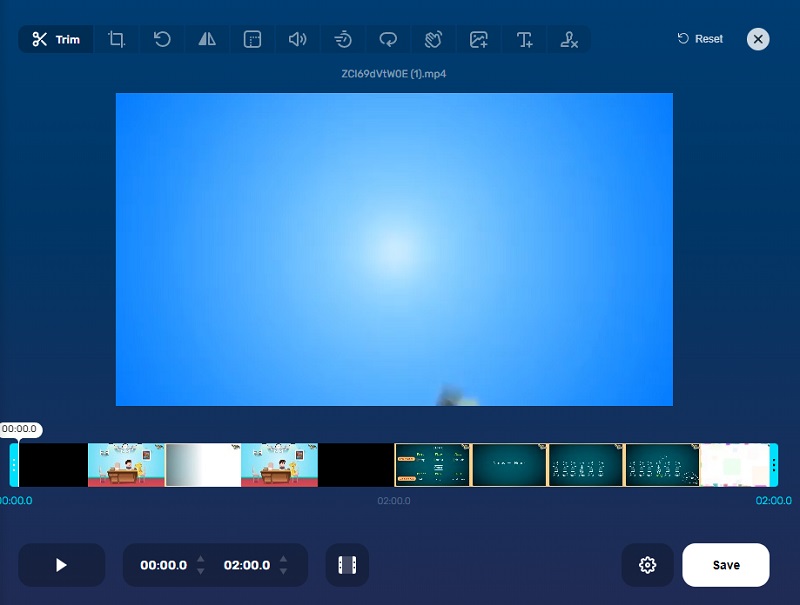This screenshot has width=800, height=605.
Task: Click Reset to undo all edits
Action: tap(699, 38)
